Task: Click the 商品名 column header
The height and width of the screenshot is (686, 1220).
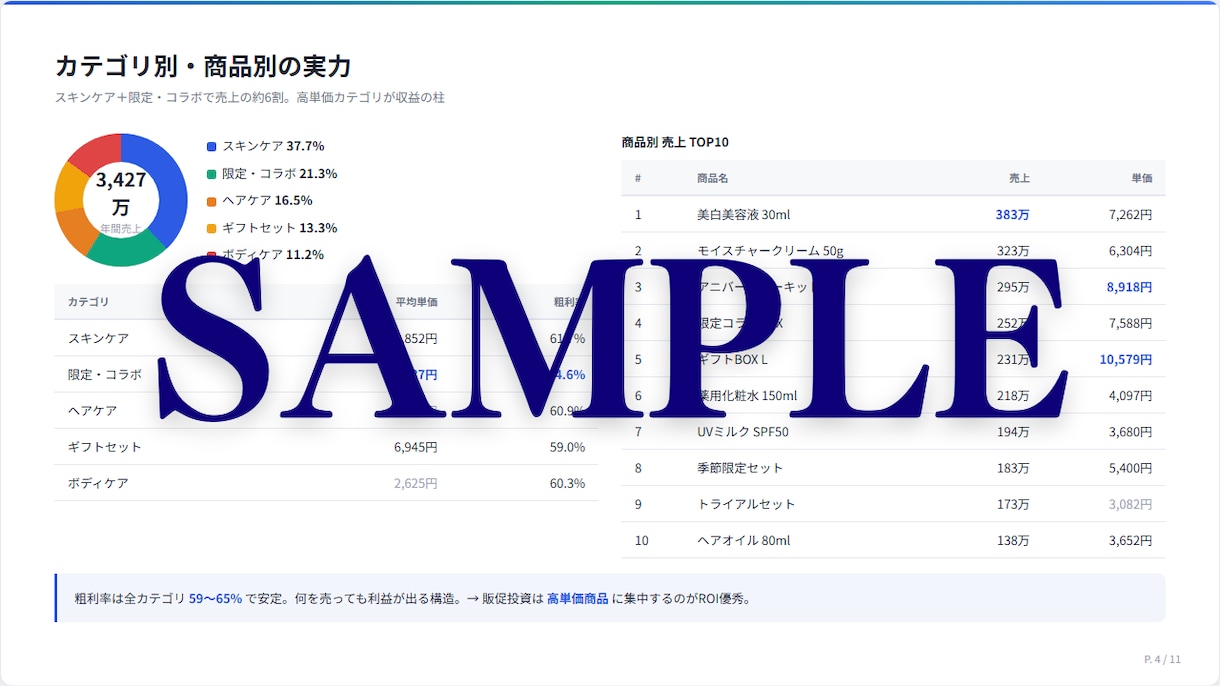Action: [713, 178]
